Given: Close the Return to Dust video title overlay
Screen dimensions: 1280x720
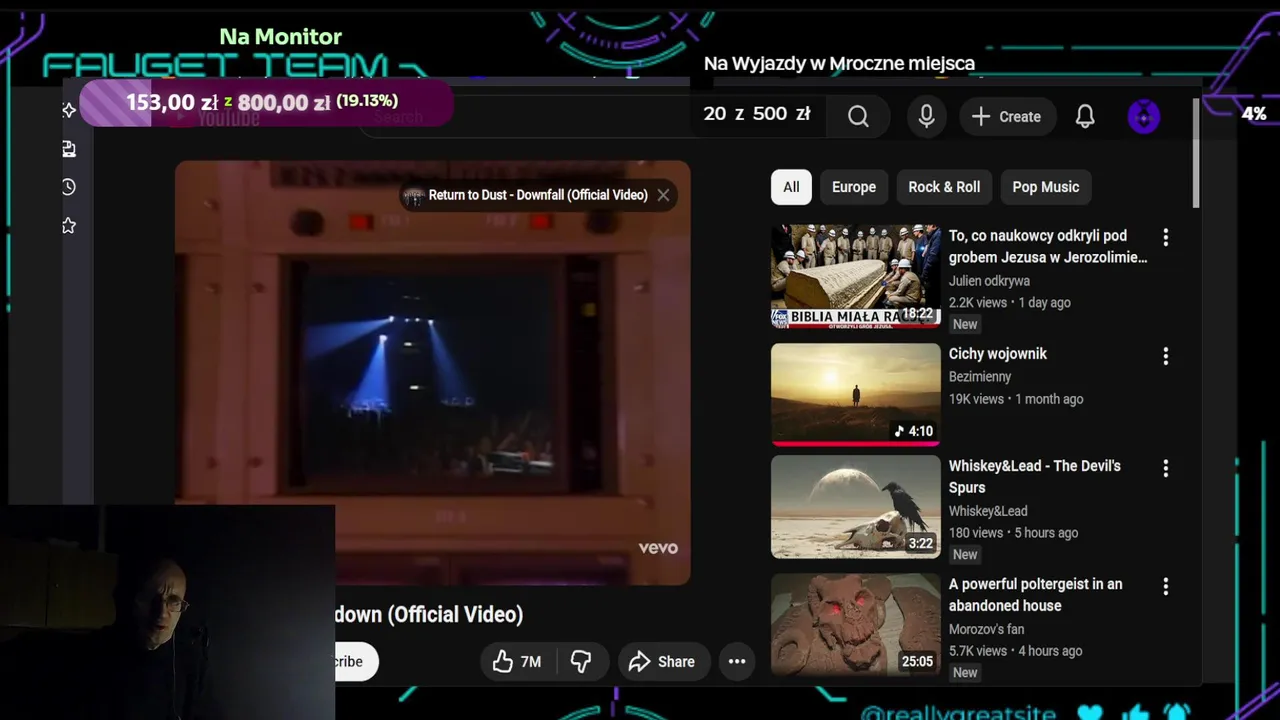Looking at the screenshot, I should pos(663,195).
